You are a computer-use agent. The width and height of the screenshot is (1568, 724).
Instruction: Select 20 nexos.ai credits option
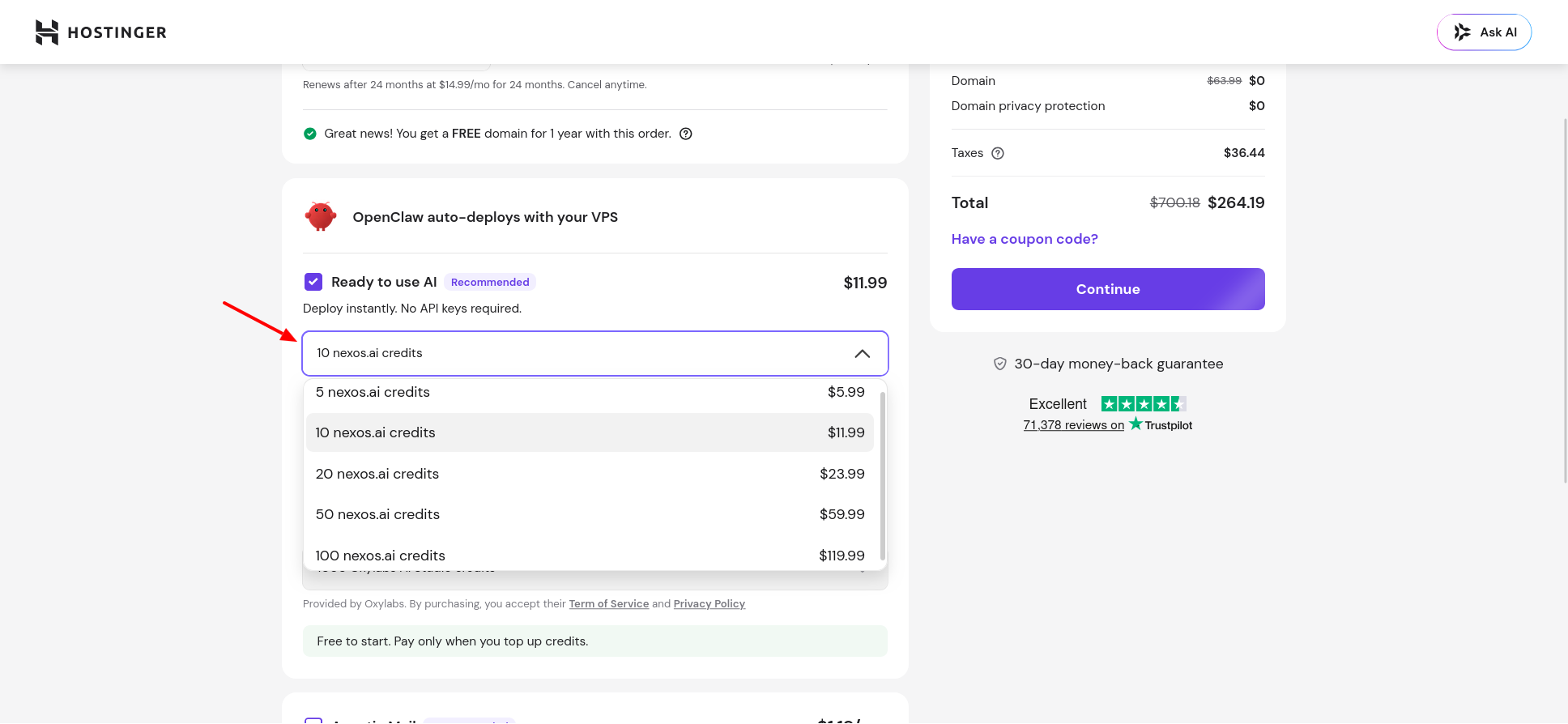tap(590, 474)
